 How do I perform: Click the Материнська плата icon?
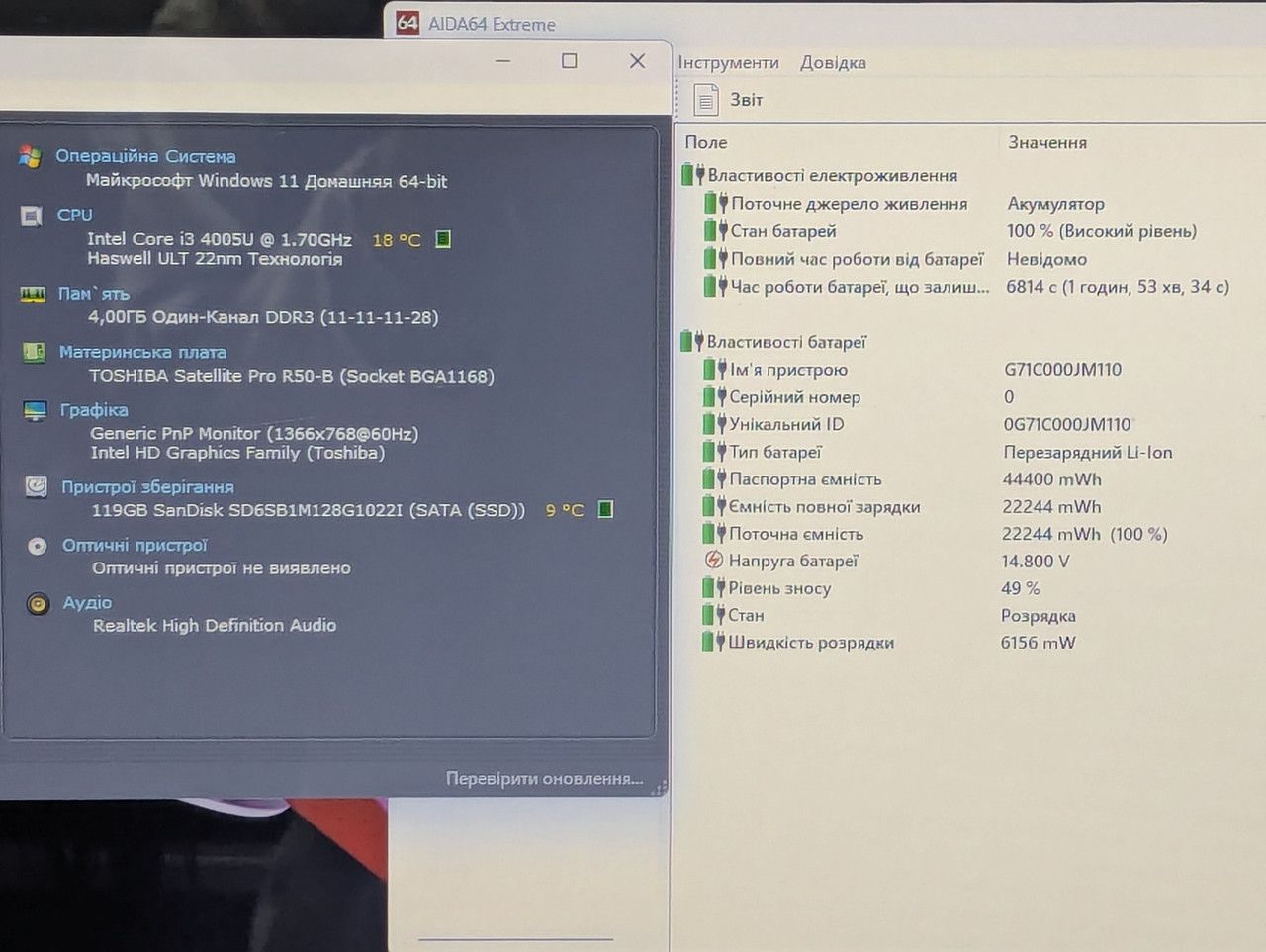click(34, 352)
